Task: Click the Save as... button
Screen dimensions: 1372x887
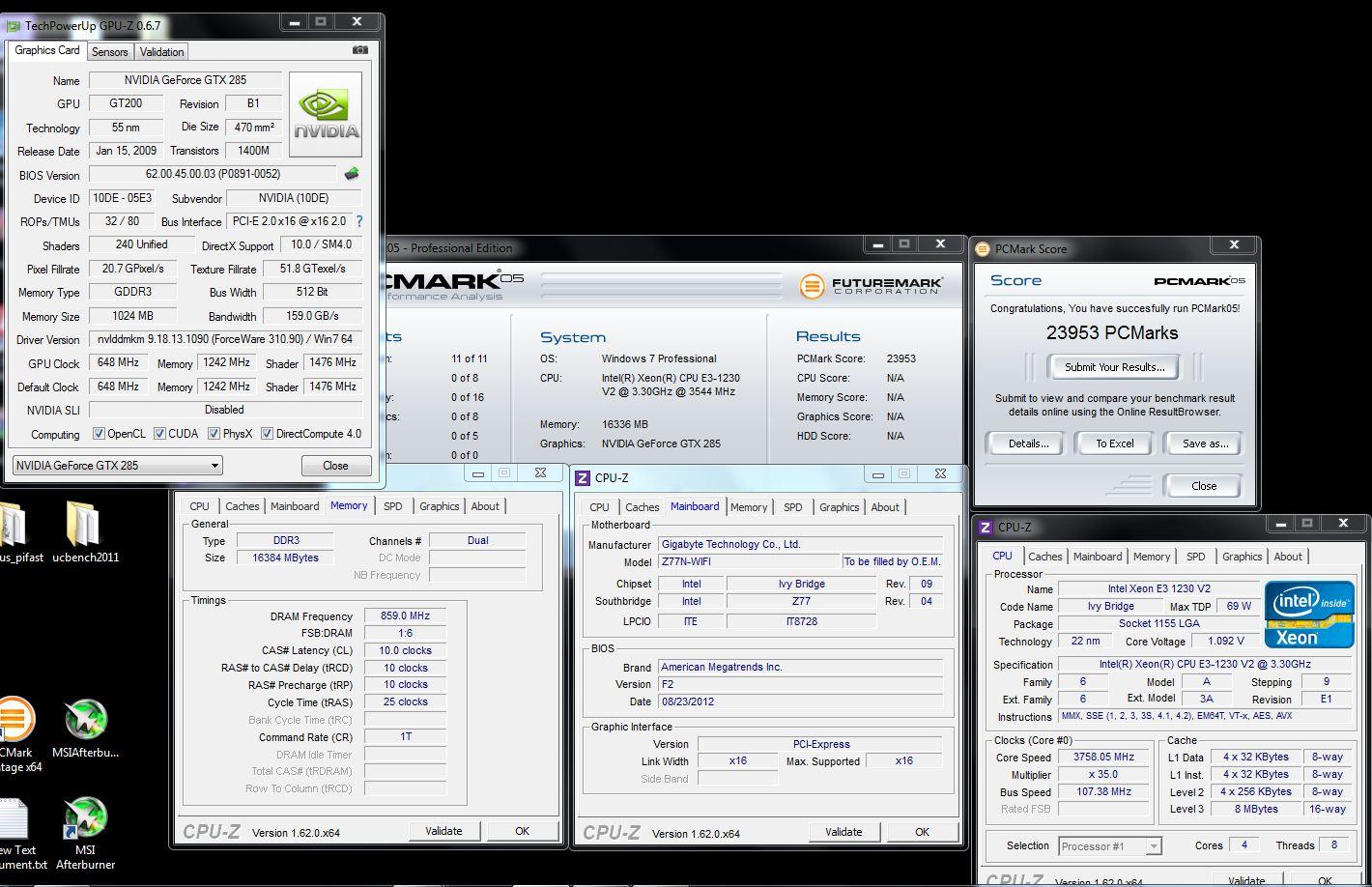Action: pos(1205,443)
